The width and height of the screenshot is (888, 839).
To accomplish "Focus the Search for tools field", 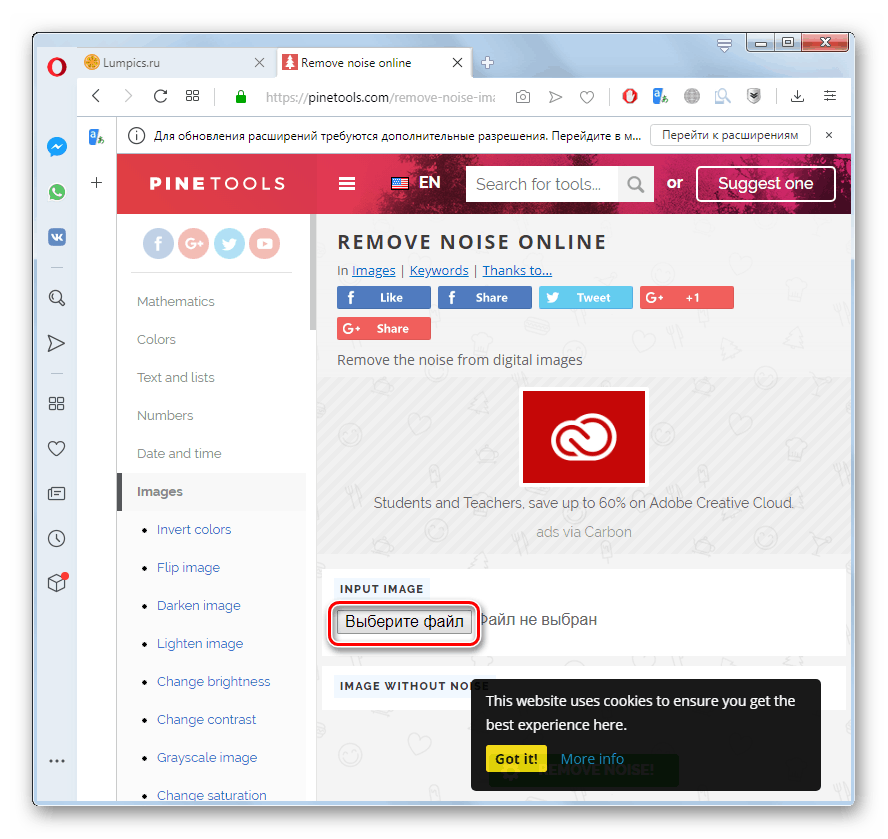I will pos(541,184).
